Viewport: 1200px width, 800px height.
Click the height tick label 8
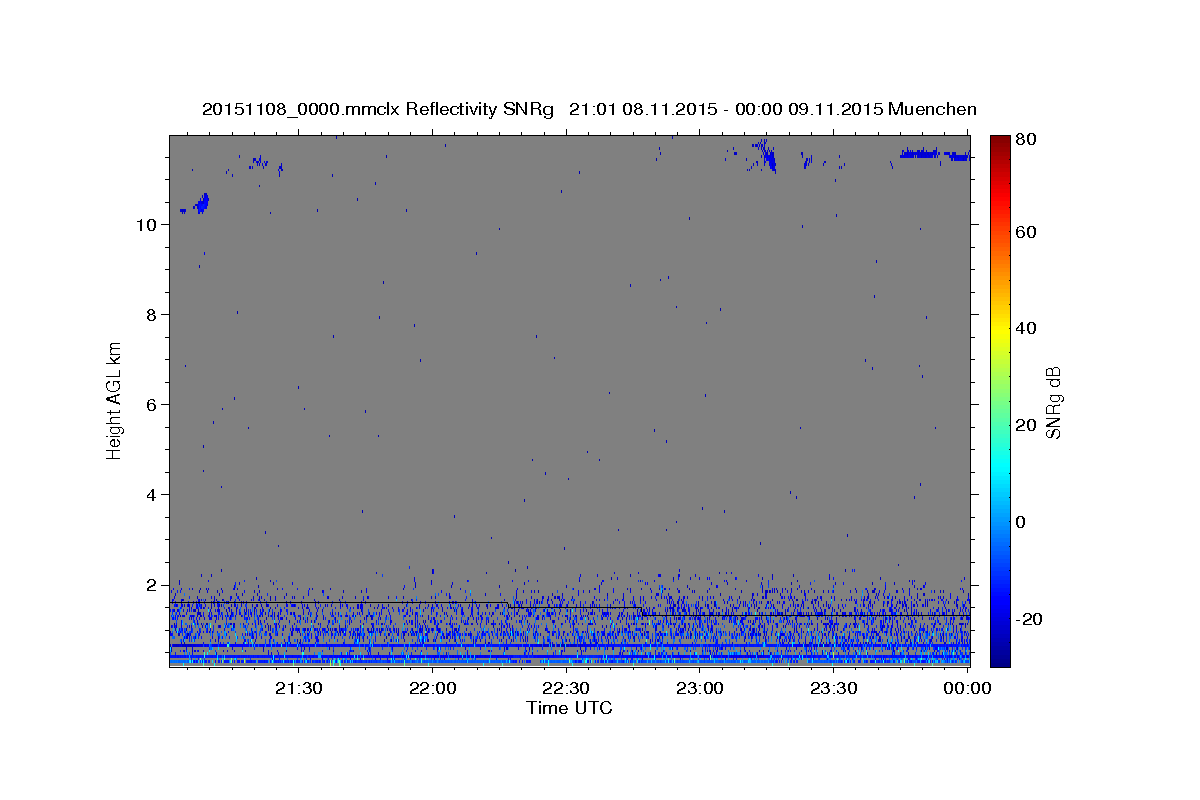tap(151, 315)
